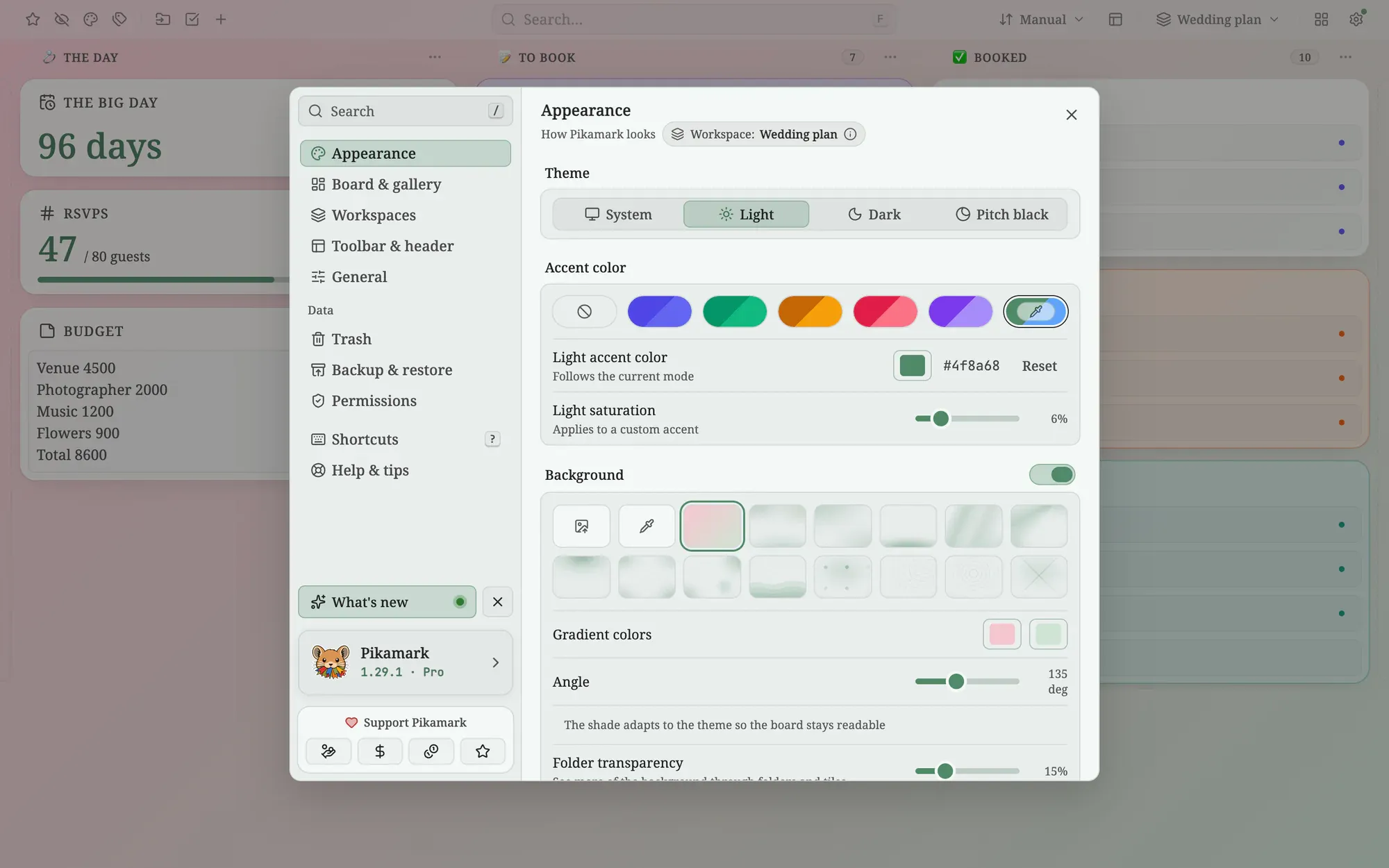Click the pink gradient color swatch
Image resolution: width=1389 pixels, height=868 pixels.
pos(1002,634)
